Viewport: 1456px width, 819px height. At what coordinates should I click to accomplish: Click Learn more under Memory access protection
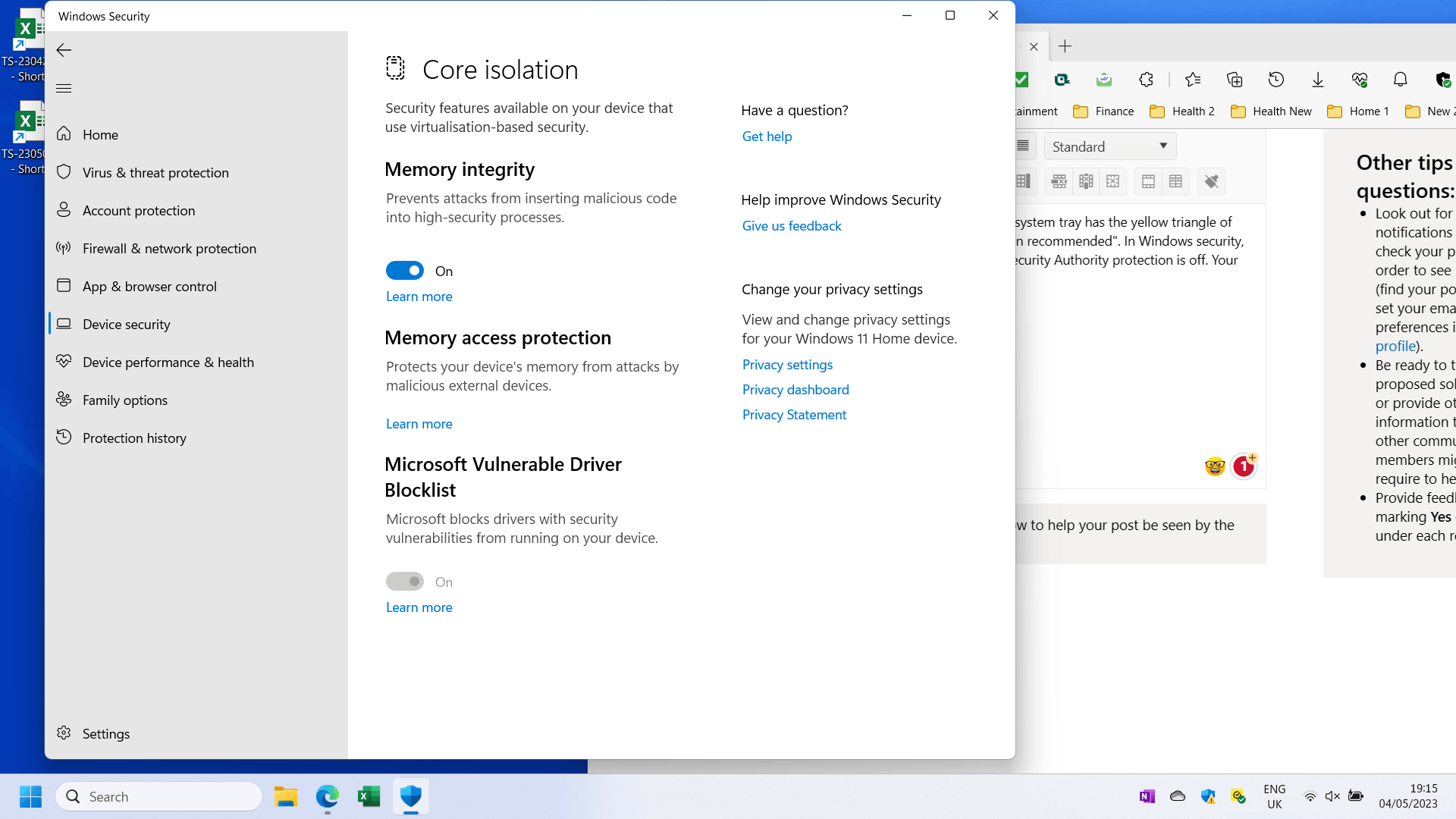pos(419,424)
